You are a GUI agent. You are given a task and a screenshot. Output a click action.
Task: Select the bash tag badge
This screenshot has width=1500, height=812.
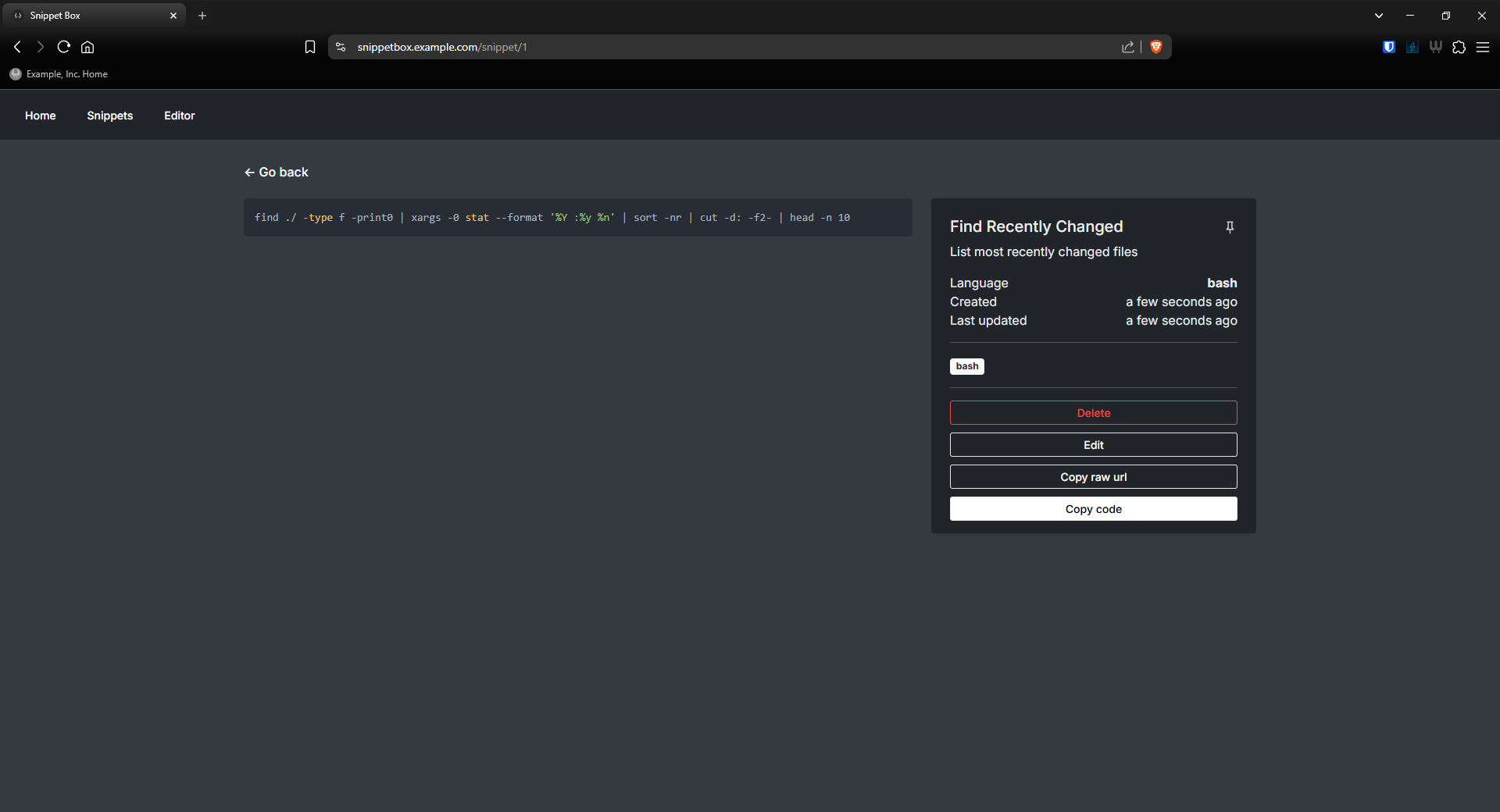[x=966, y=366]
